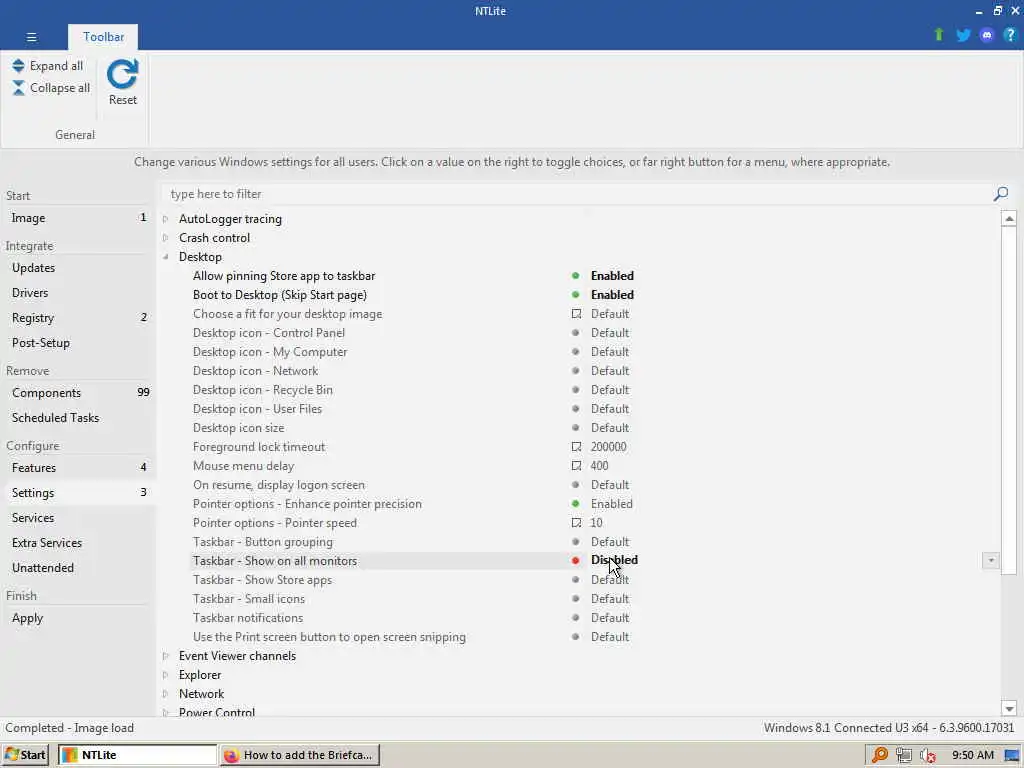Screen dimensions: 1024x768
Task: Toggle Desktop icon - Recycle Bin value
Action: (609, 389)
